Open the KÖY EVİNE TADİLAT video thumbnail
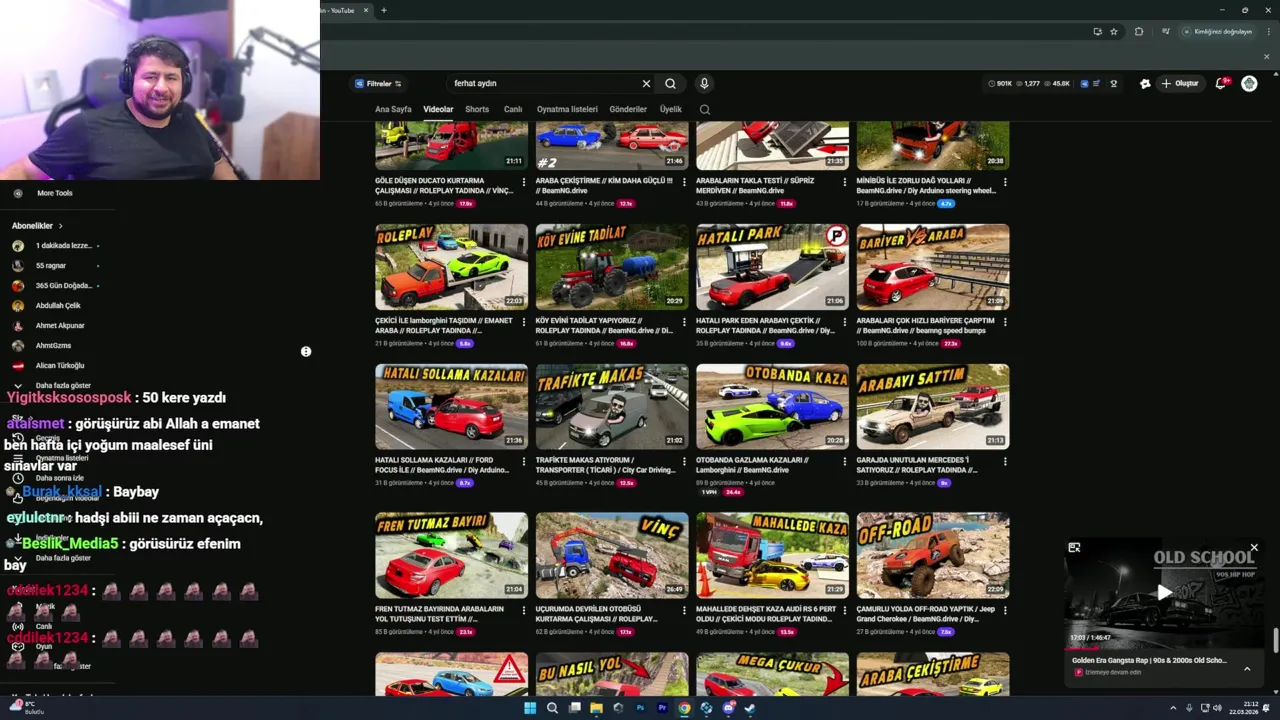The height and width of the screenshot is (720, 1280). point(612,267)
